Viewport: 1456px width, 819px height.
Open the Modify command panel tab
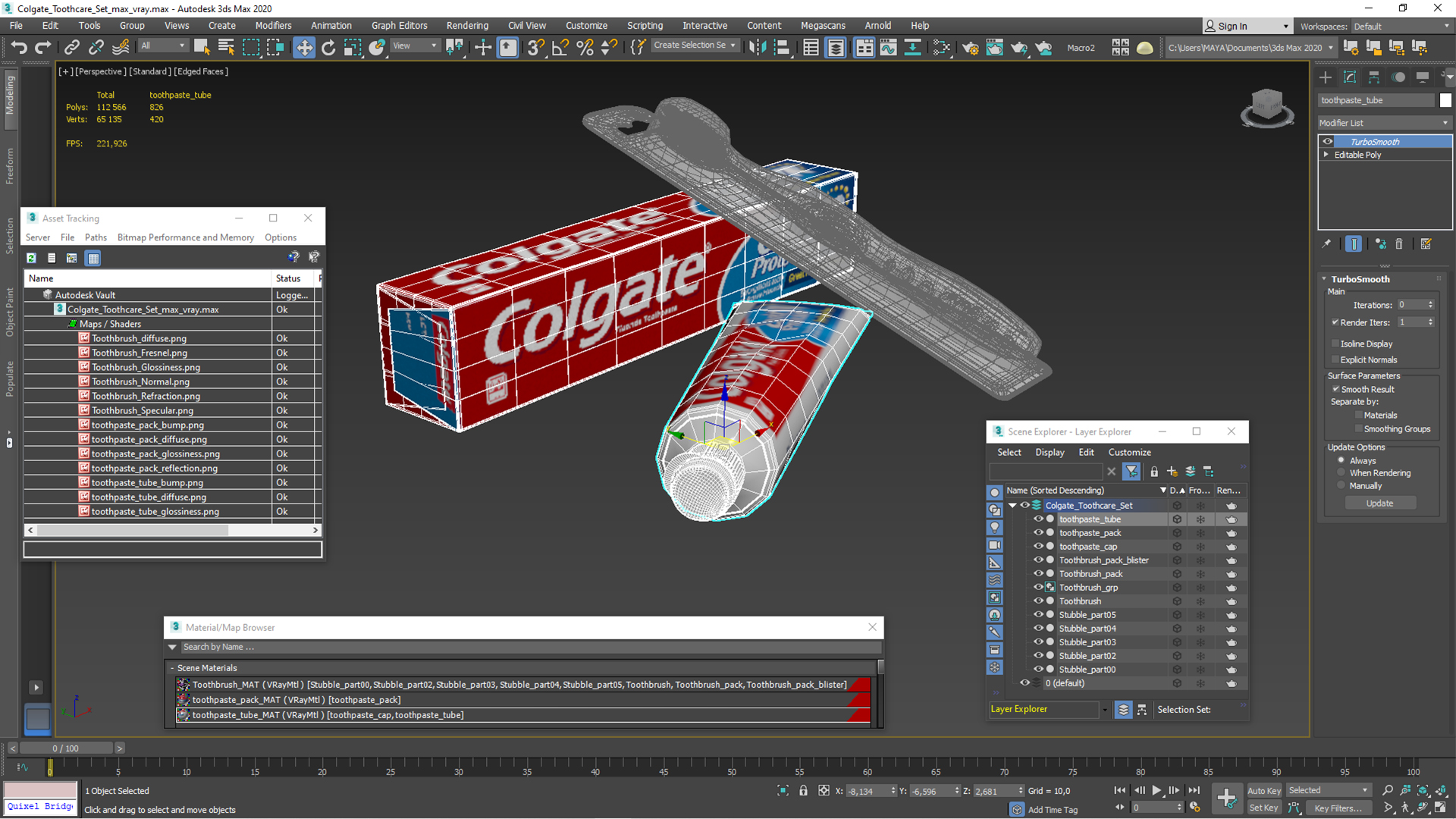point(1350,77)
